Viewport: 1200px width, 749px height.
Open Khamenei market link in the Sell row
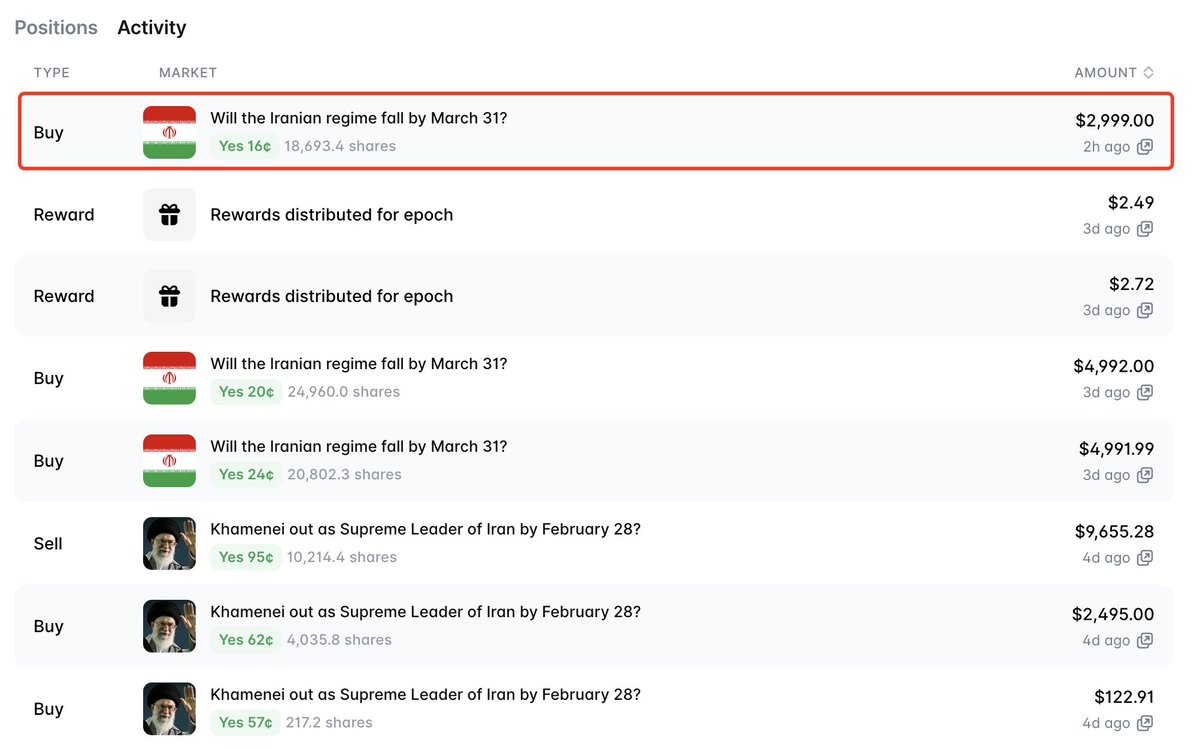click(425, 529)
